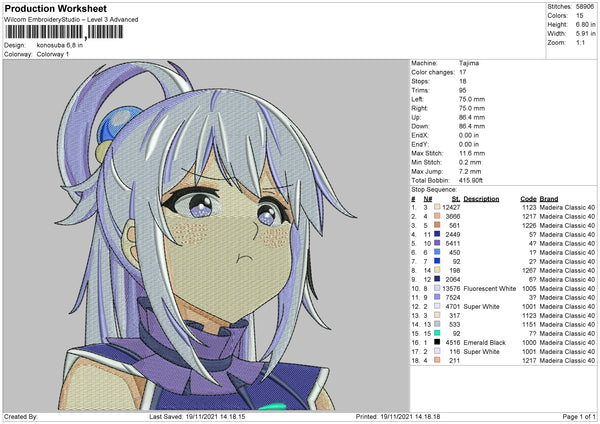The height and width of the screenshot is (424, 600).
Task: Select the navy swatch in stop row 9
Action: click(437, 279)
